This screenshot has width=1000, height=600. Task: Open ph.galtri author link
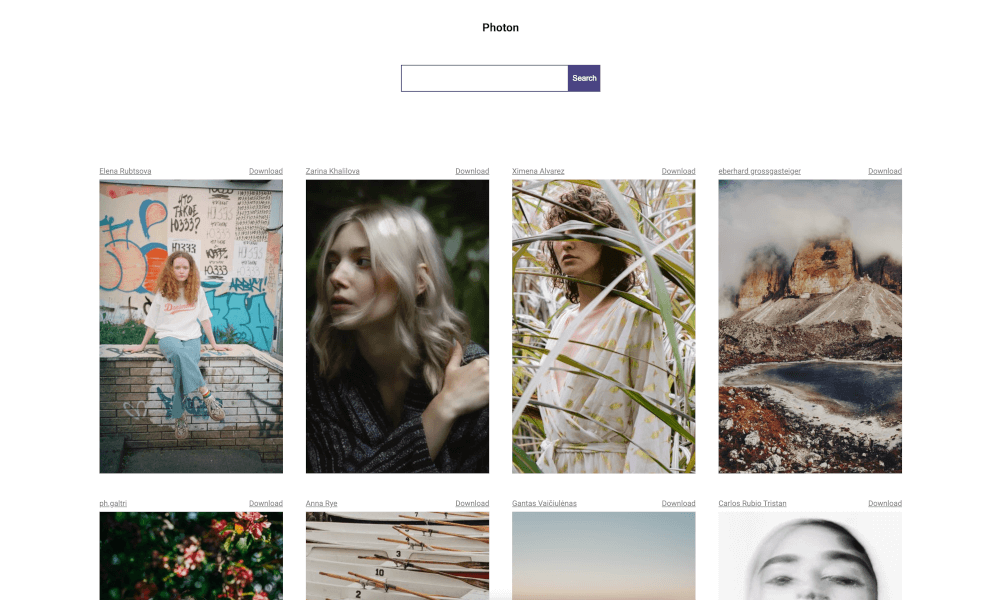coord(113,503)
